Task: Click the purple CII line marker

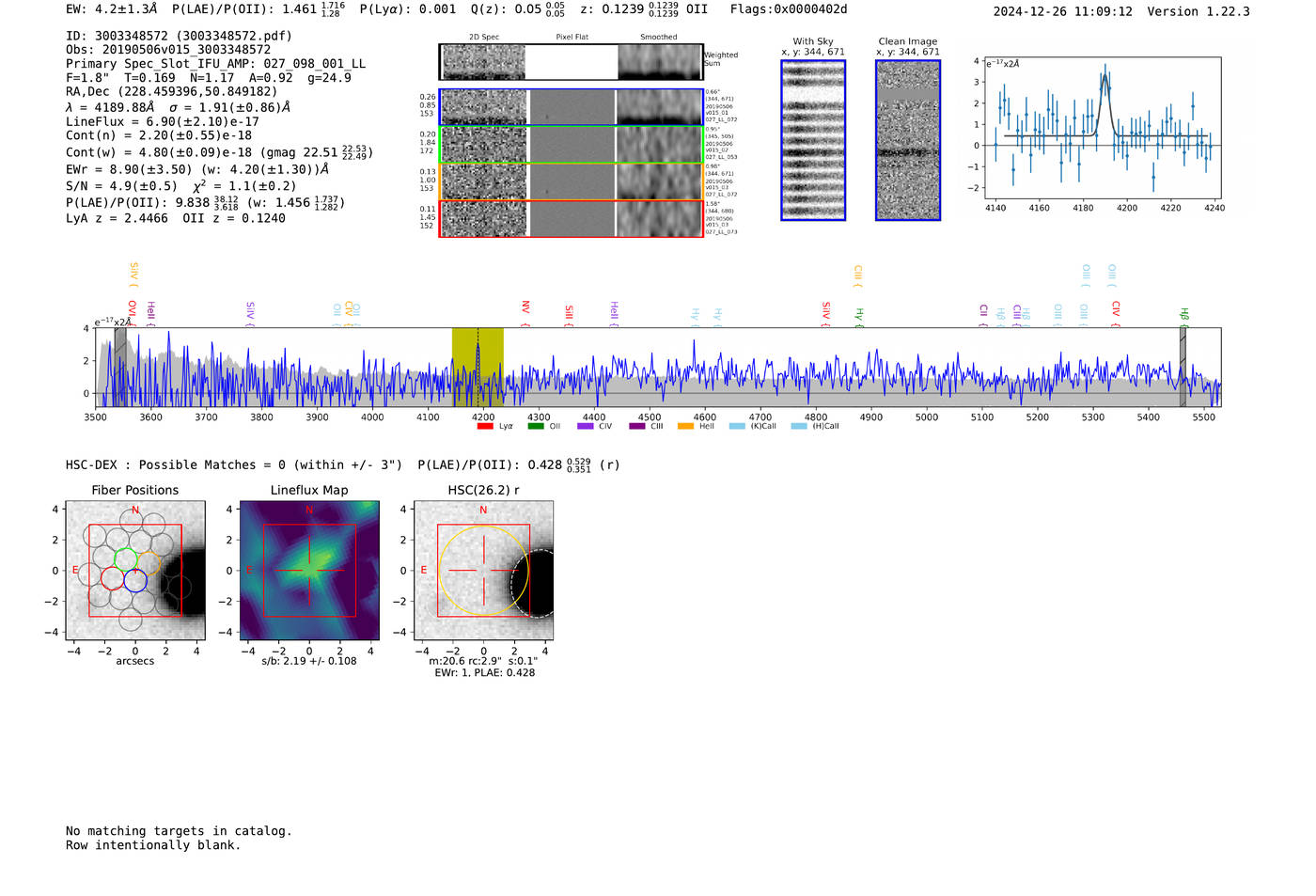Action: [983, 315]
